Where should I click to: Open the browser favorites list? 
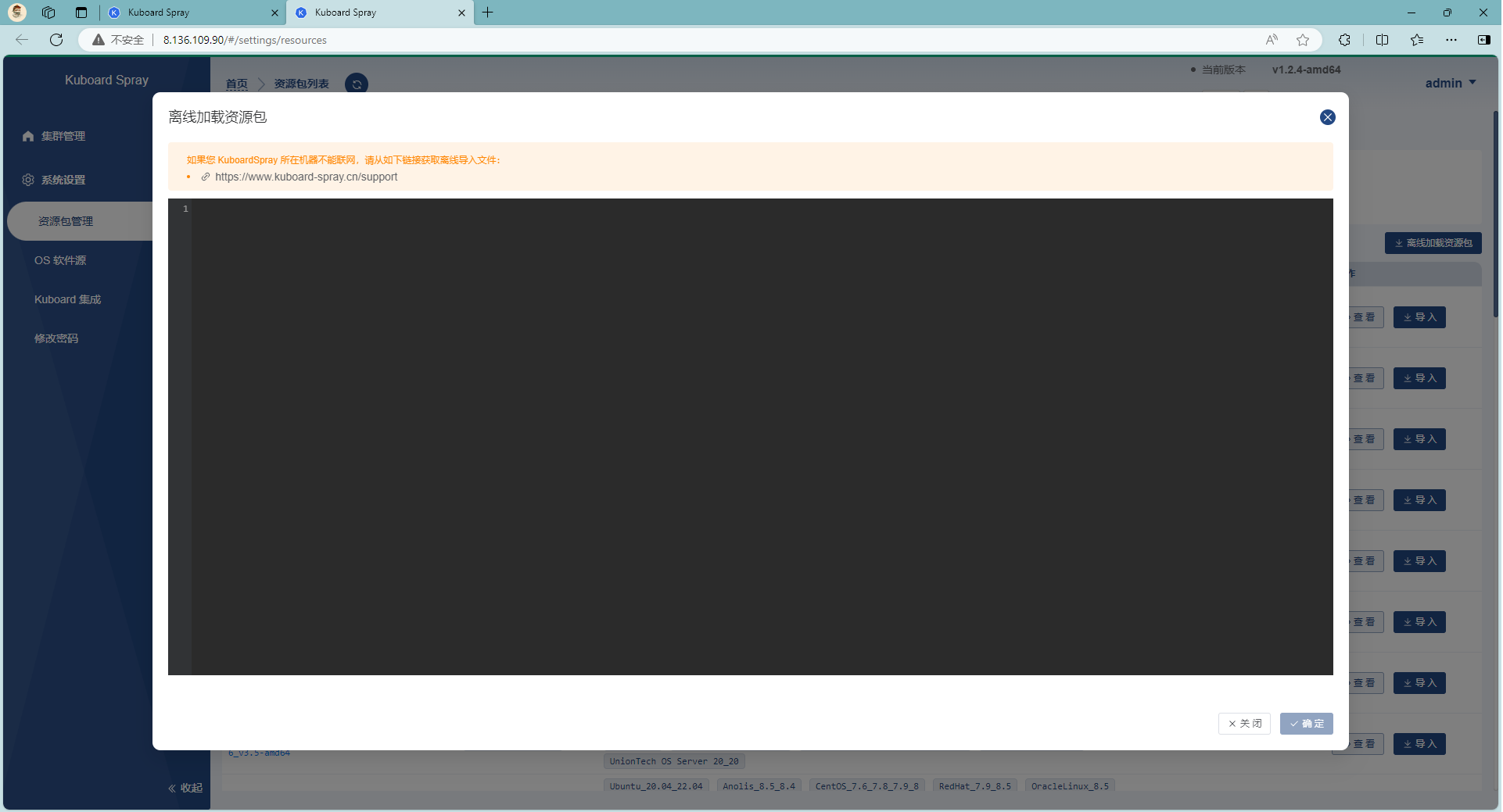tap(1416, 40)
